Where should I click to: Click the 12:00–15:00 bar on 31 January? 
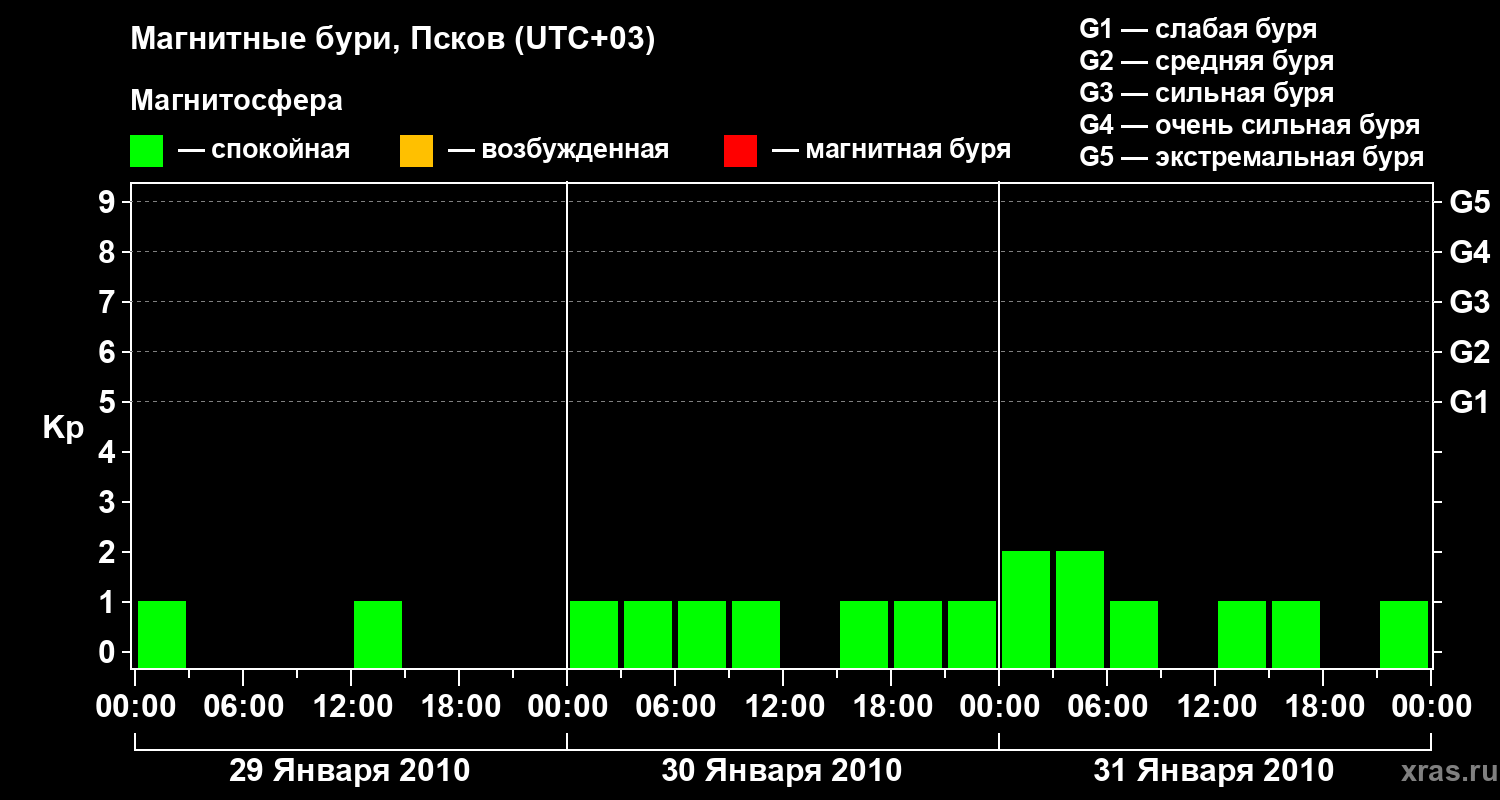pyautogui.click(x=1242, y=634)
